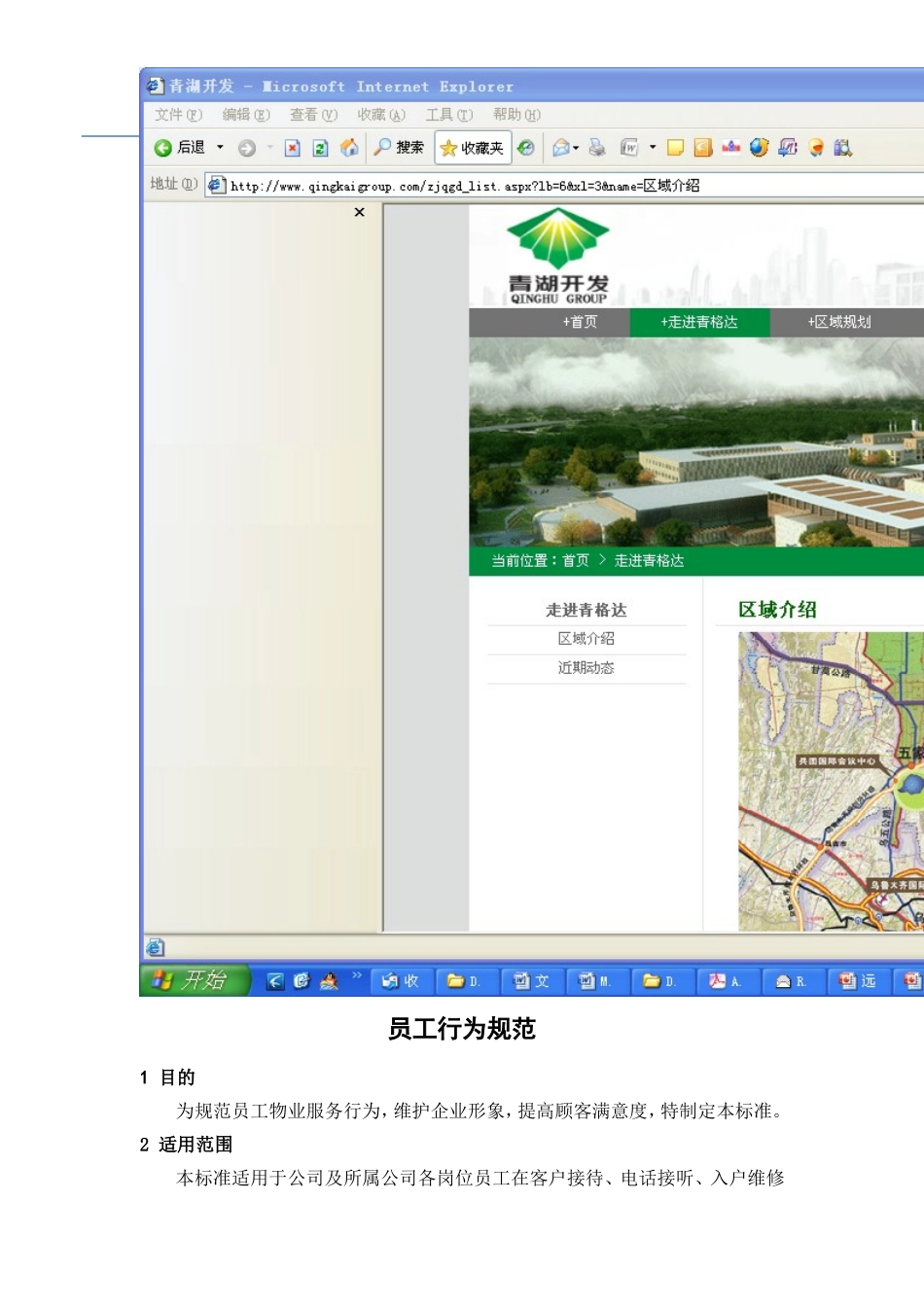Viewport: 924px width, 1307px height.
Task: Open the Tools (工具) menu
Action: click(x=448, y=115)
